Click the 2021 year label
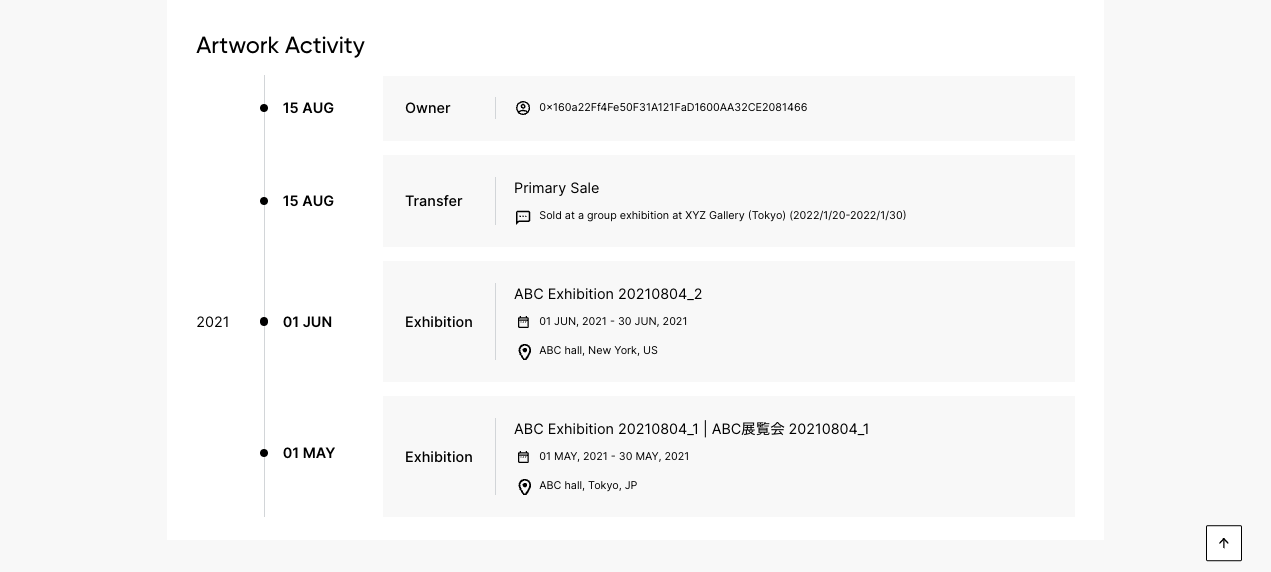This screenshot has width=1271, height=572. coord(213,322)
